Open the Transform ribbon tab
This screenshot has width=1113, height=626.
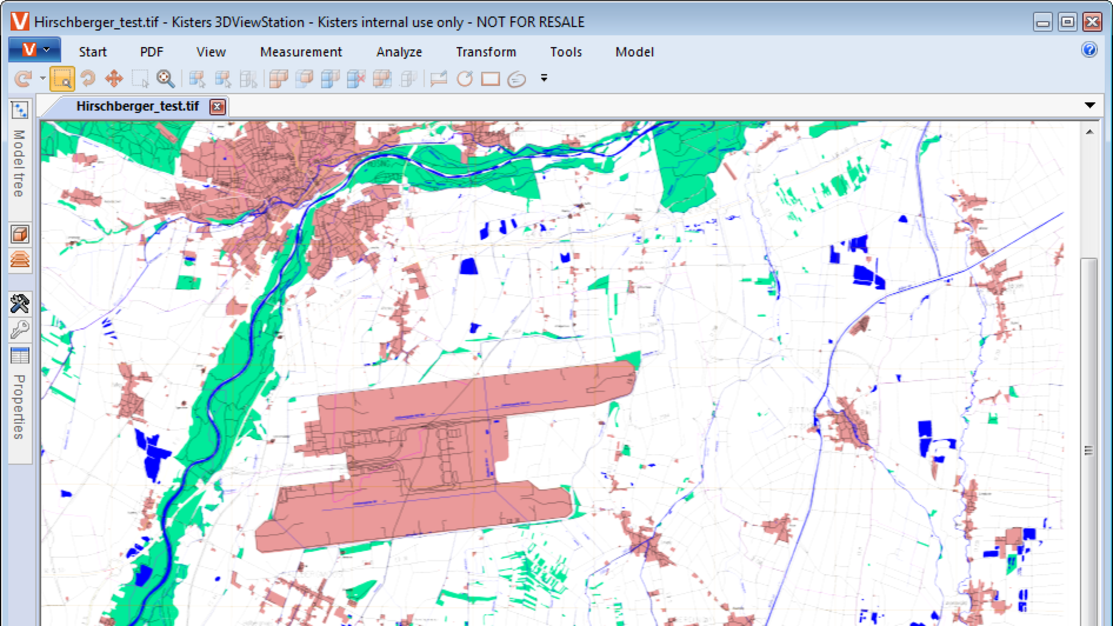[486, 52]
